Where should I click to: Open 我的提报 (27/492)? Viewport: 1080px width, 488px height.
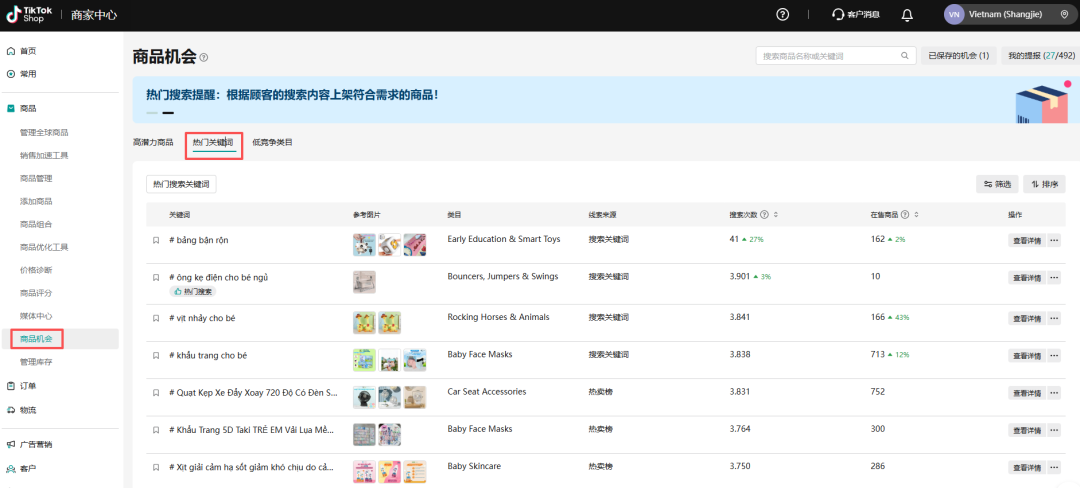coord(1041,56)
